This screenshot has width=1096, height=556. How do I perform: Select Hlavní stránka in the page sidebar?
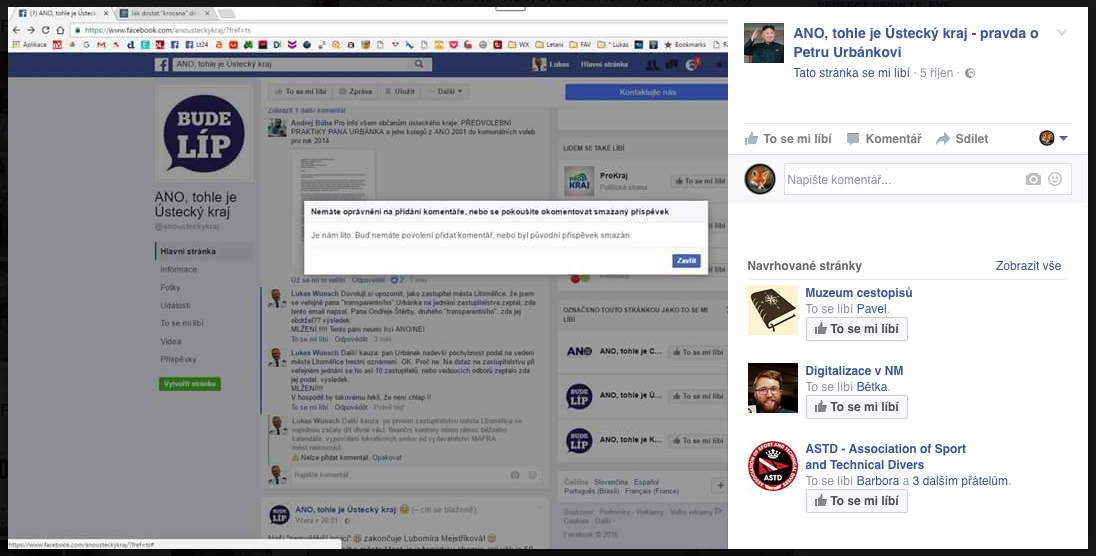coord(188,252)
